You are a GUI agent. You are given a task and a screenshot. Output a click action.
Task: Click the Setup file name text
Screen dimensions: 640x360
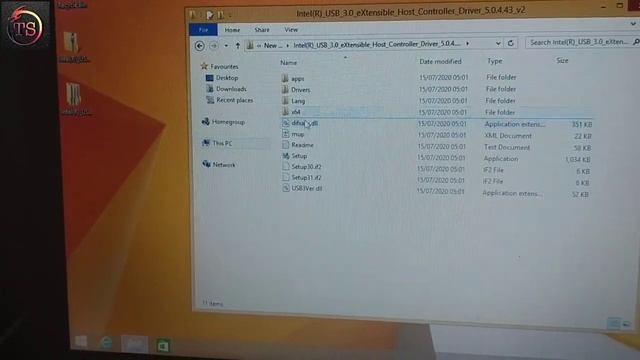click(x=299, y=156)
